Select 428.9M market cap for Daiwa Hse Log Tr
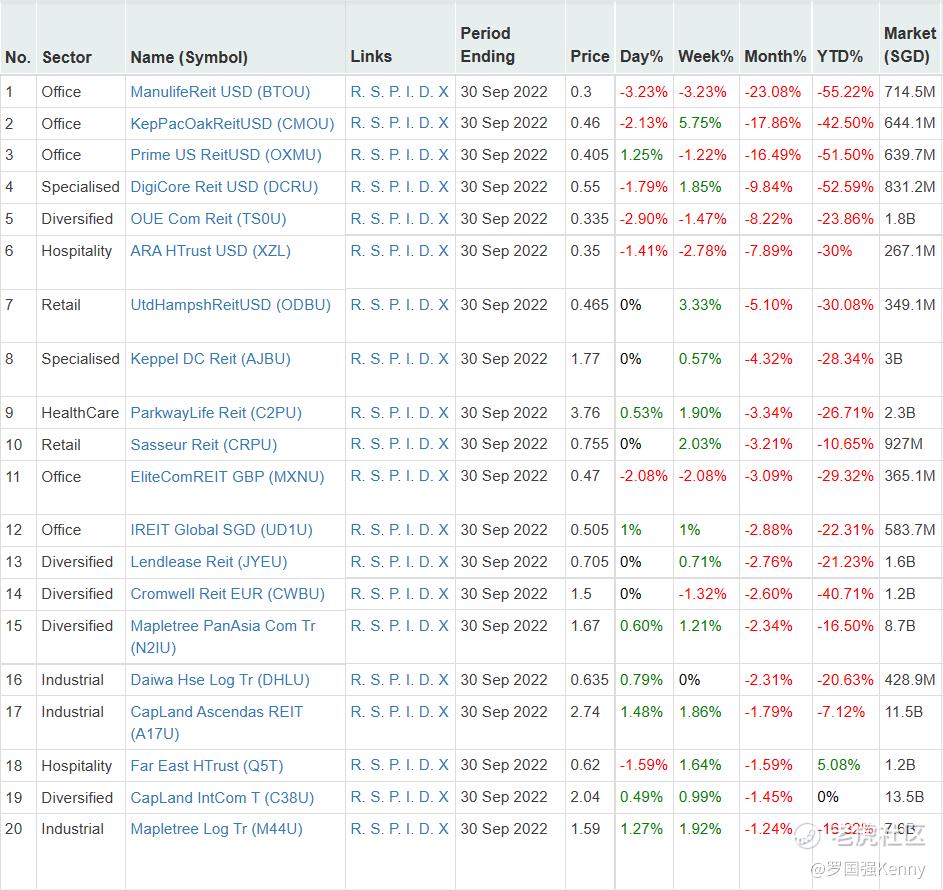Viewport: 943px width, 890px height. 910,680
